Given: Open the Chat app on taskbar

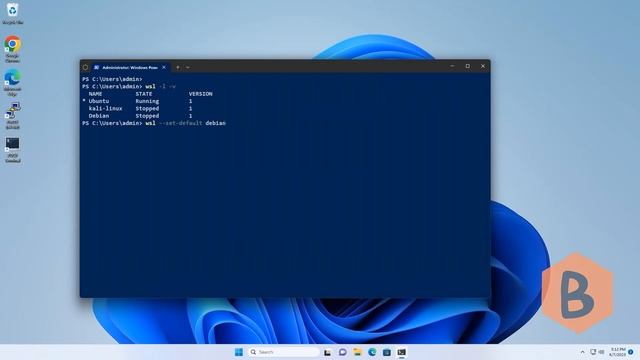Looking at the screenshot, I should 342,352.
